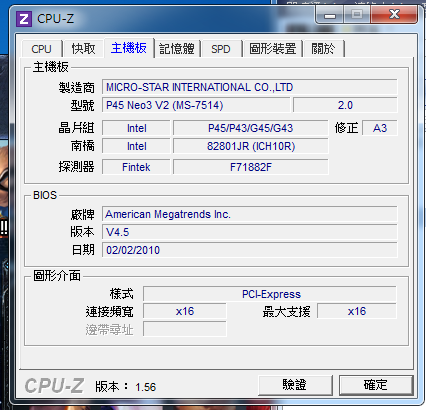The image size is (426, 410).
Task: Click the chipset value P45/P43/G45/G43
Action: coord(250,128)
